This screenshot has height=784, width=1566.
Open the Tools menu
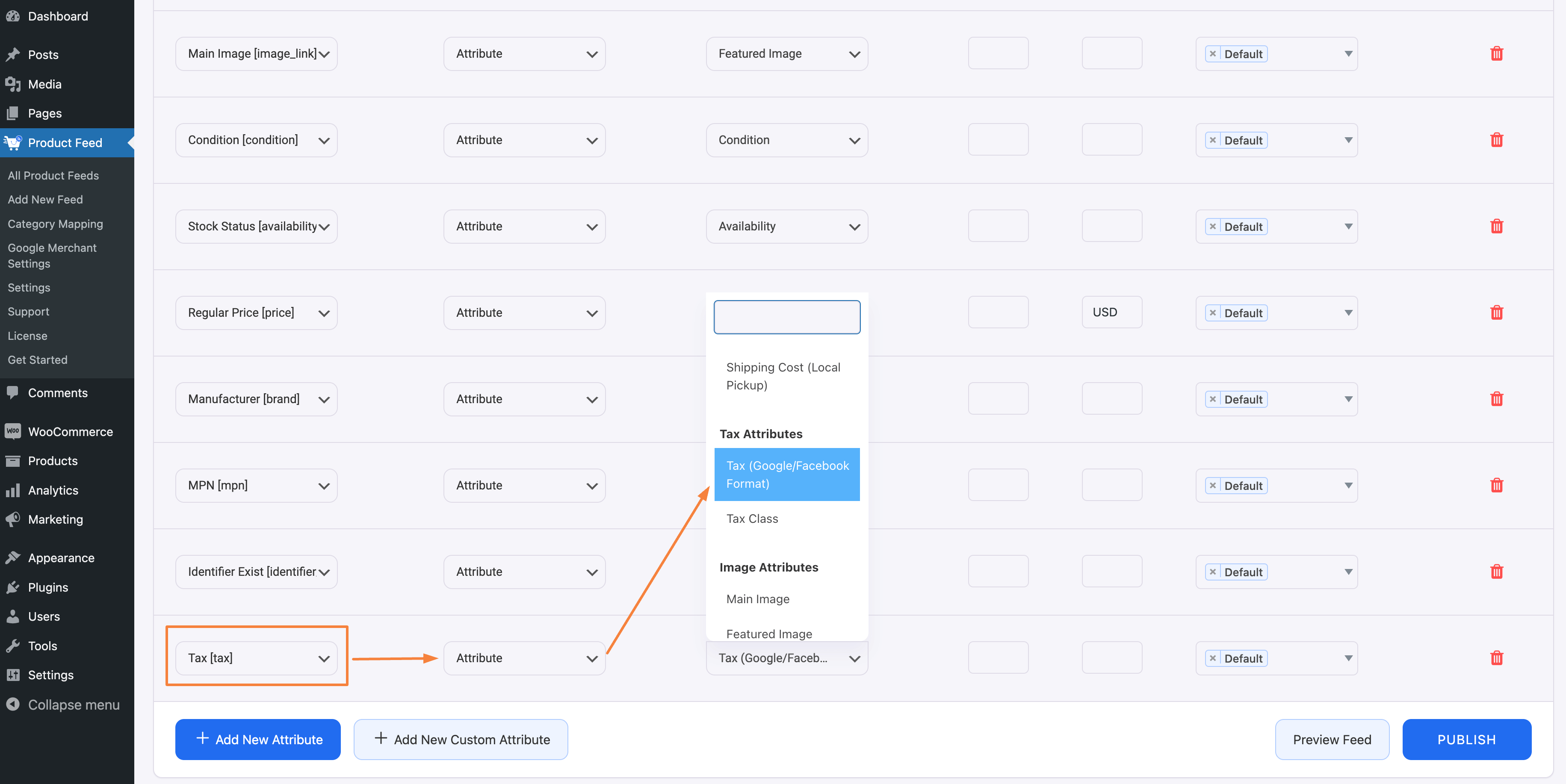tap(67, 645)
